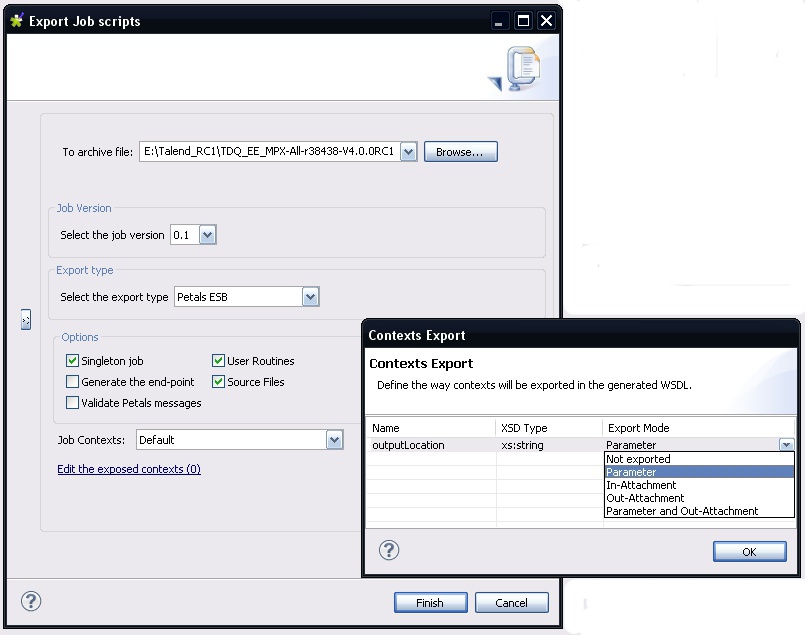Click the archive file path field

(x=269, y=152)
